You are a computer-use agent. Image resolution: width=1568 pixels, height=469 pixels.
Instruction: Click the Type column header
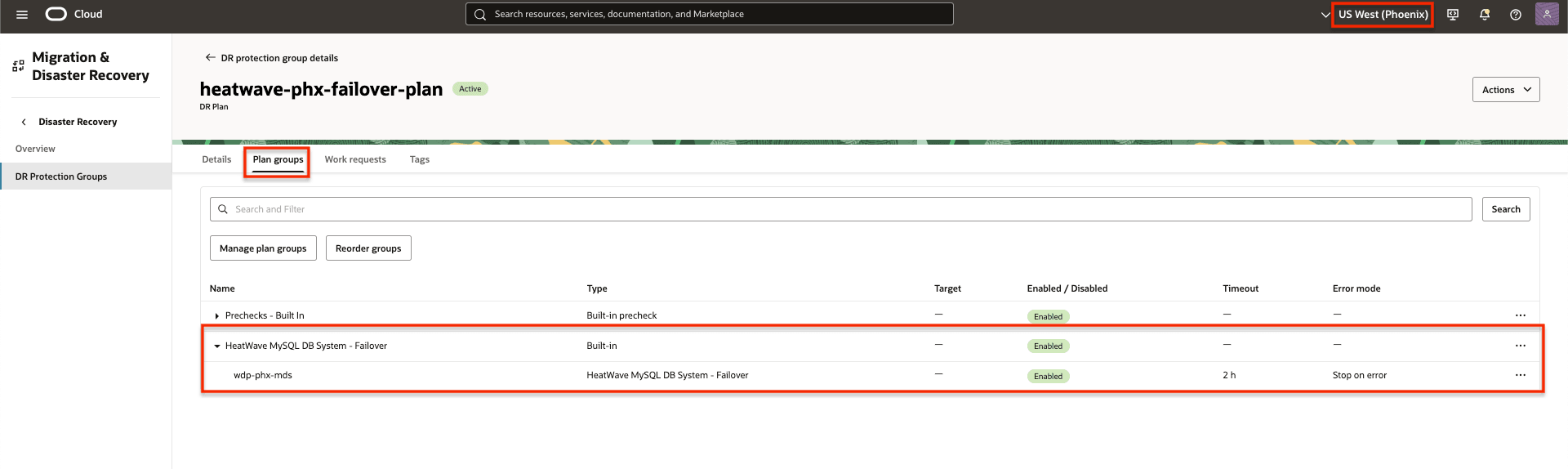(597, 288)
